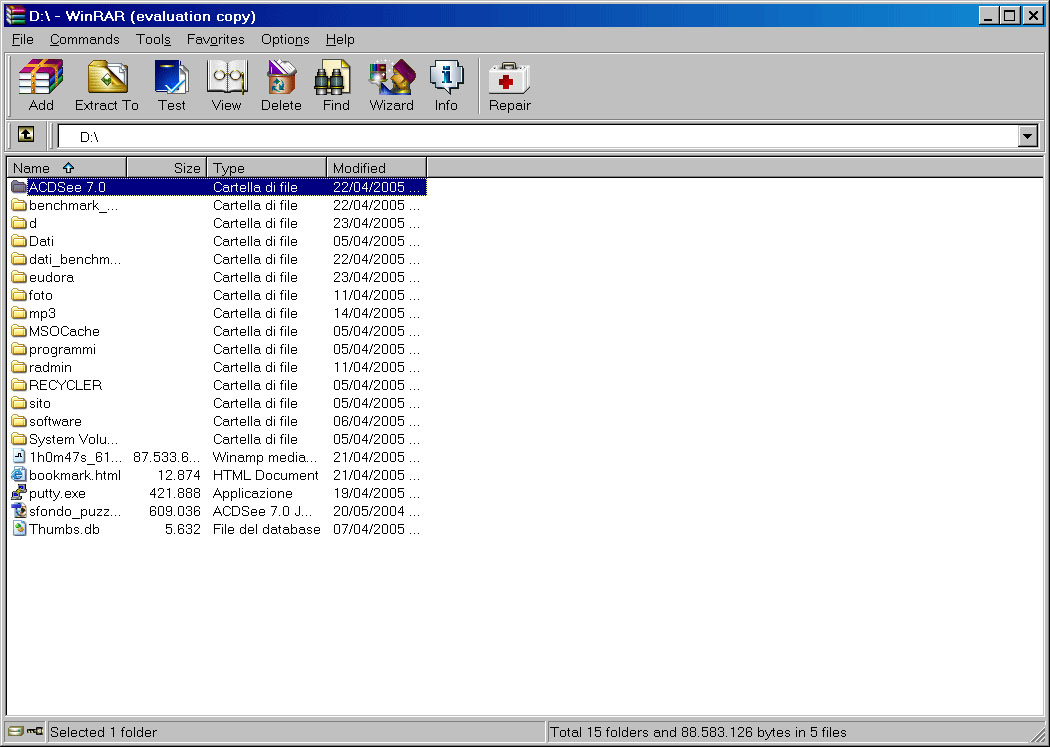Image resolution: width=1050 pixels, height=747 pixels.
Task: Click the 421.888 size value
Action: click(x=175, y=493)
